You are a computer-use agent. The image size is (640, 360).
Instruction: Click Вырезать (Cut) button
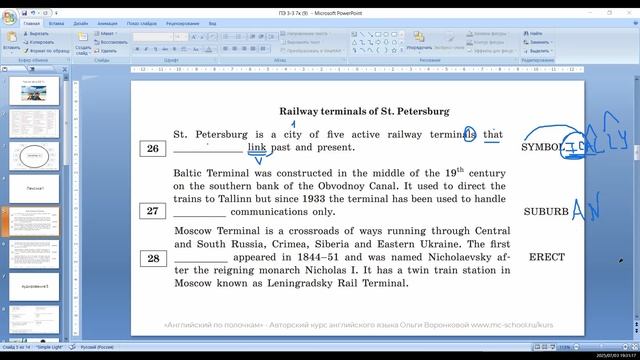[37, 34]
